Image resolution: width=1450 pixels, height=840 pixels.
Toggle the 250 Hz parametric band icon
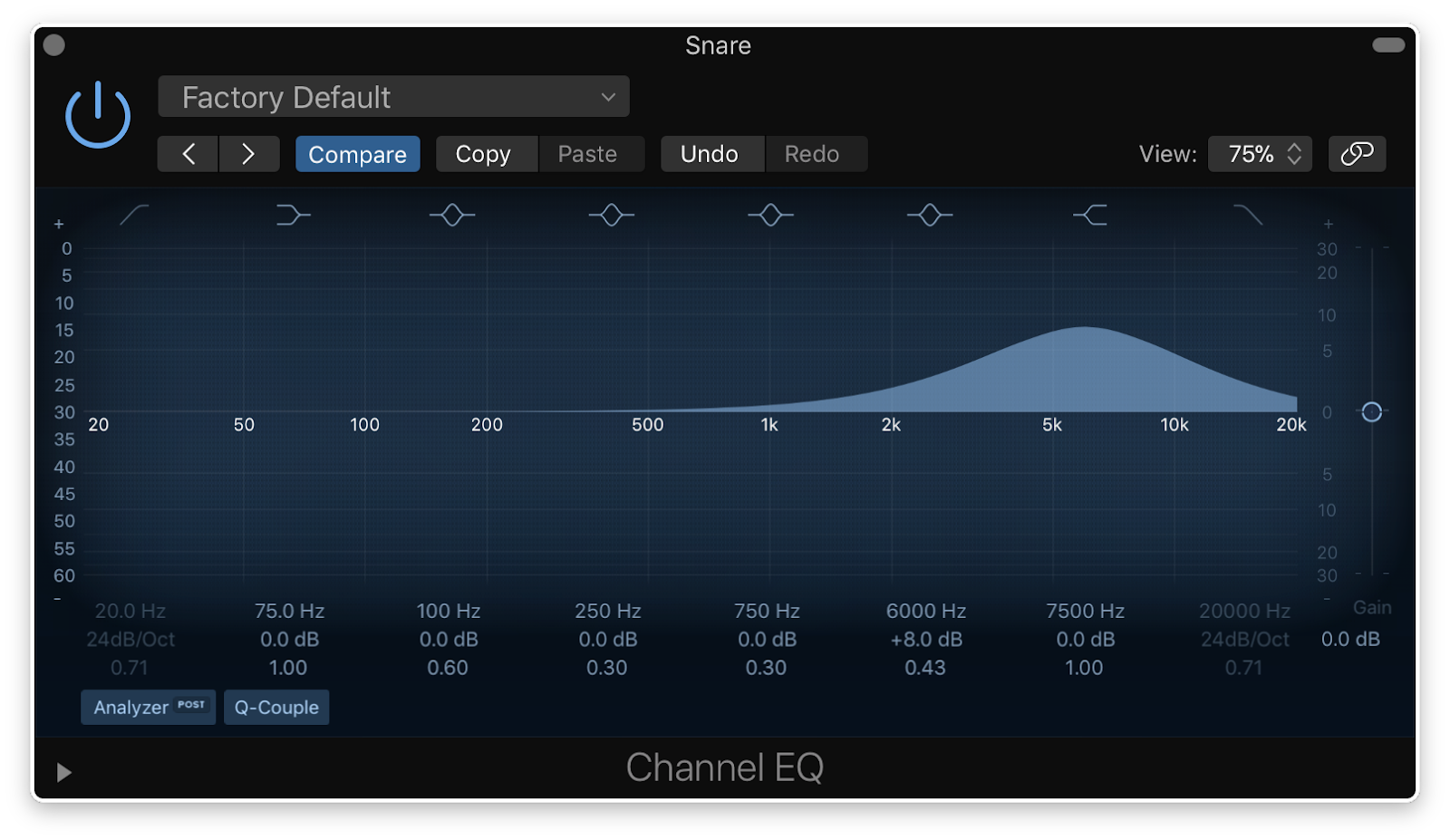tap(612, 215)
